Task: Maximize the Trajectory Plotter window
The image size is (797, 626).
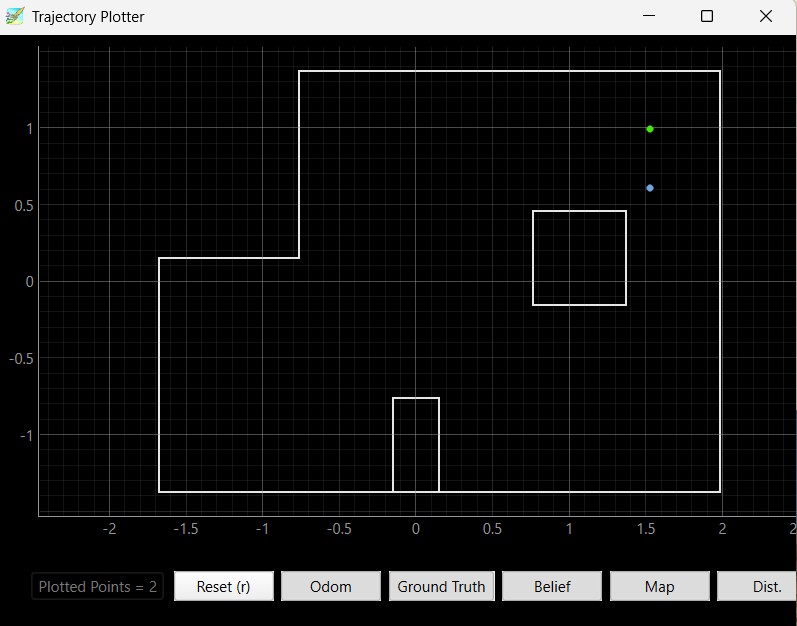Action: point(707,16)
